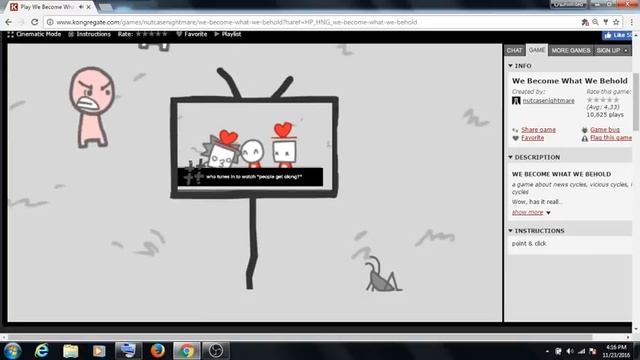Click the network signal icon in the tray
Screen dimensions: 640x360
[x=582, y=351]
